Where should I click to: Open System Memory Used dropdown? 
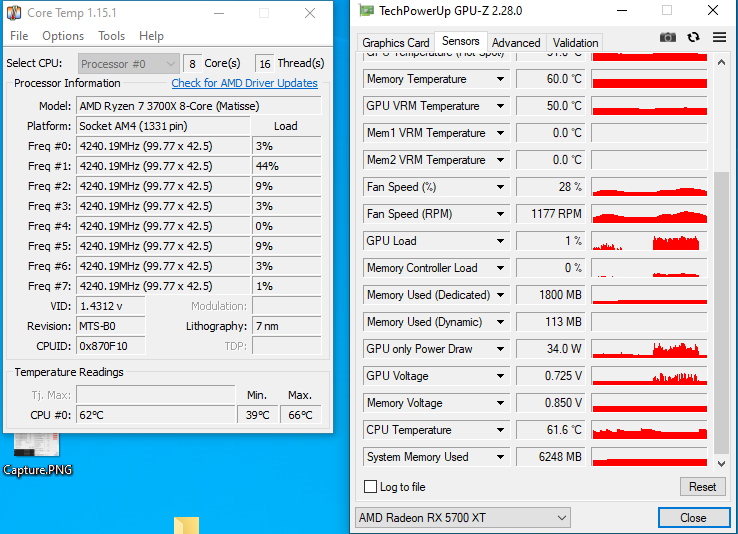pos(500,457)
